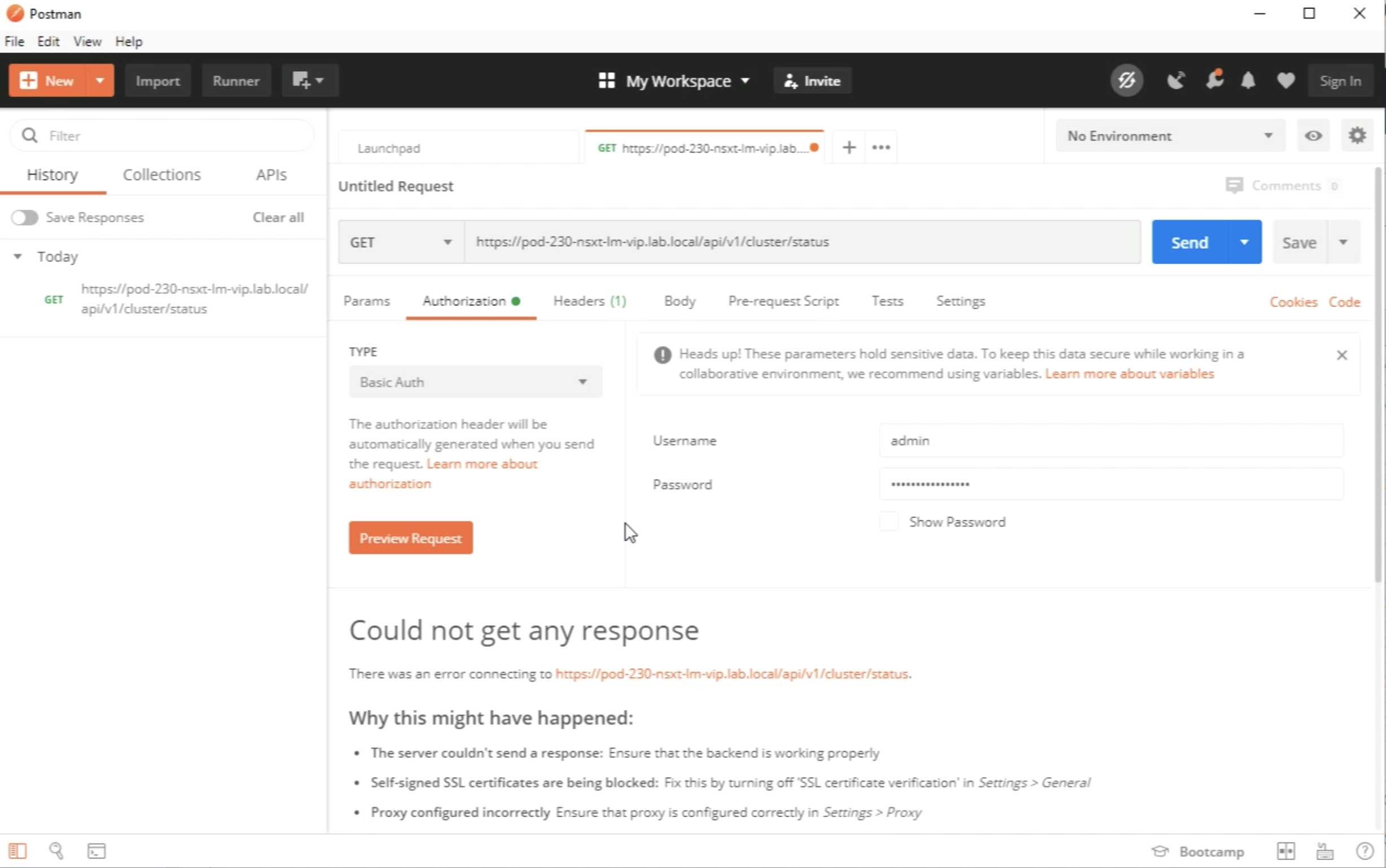Toggle the Save Responses switch
1386x868 pixels.
[25, 218]
